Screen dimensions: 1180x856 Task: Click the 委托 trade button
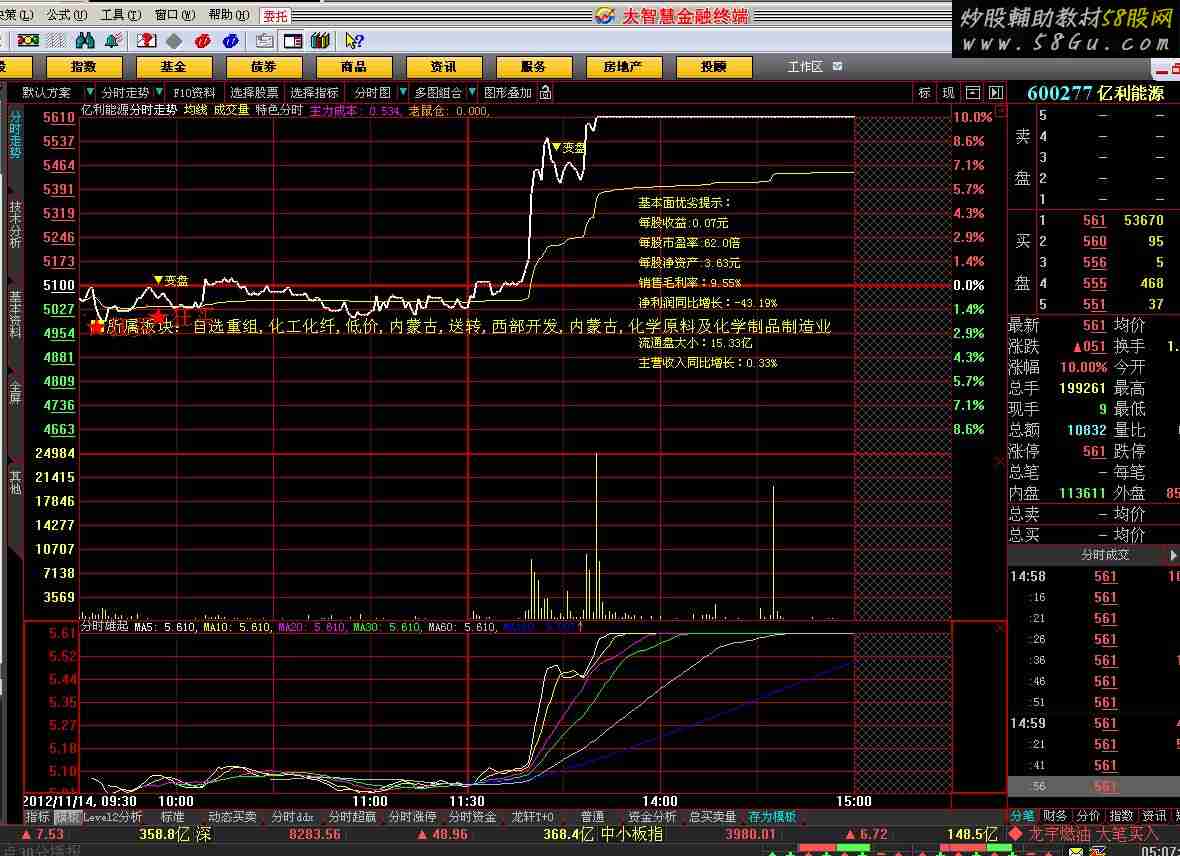275,16
